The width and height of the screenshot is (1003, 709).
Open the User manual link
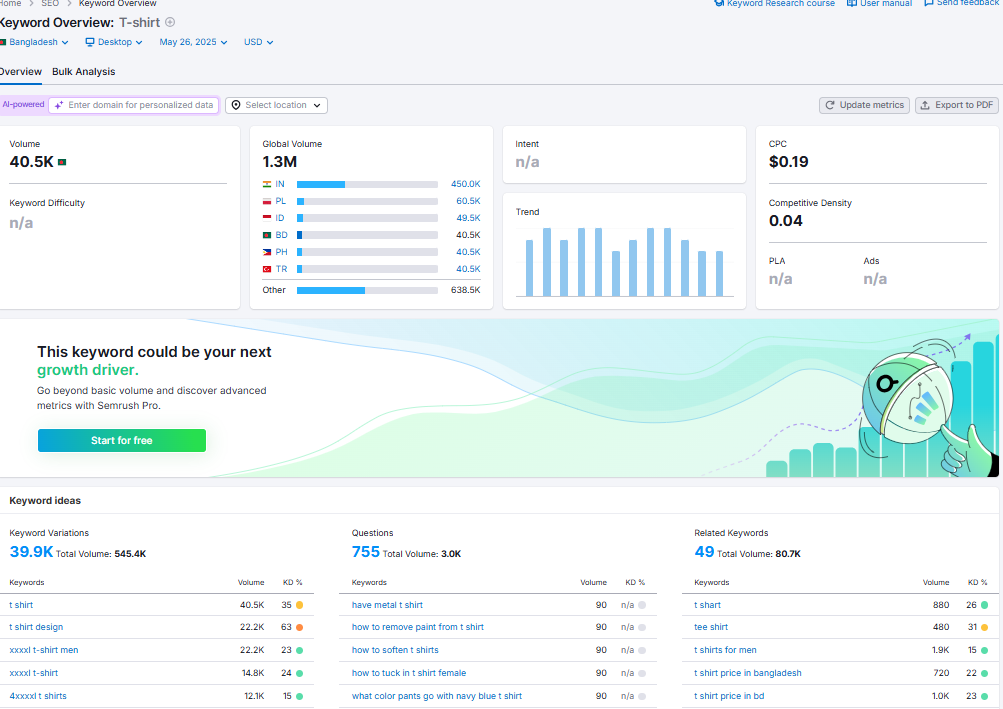880,3
